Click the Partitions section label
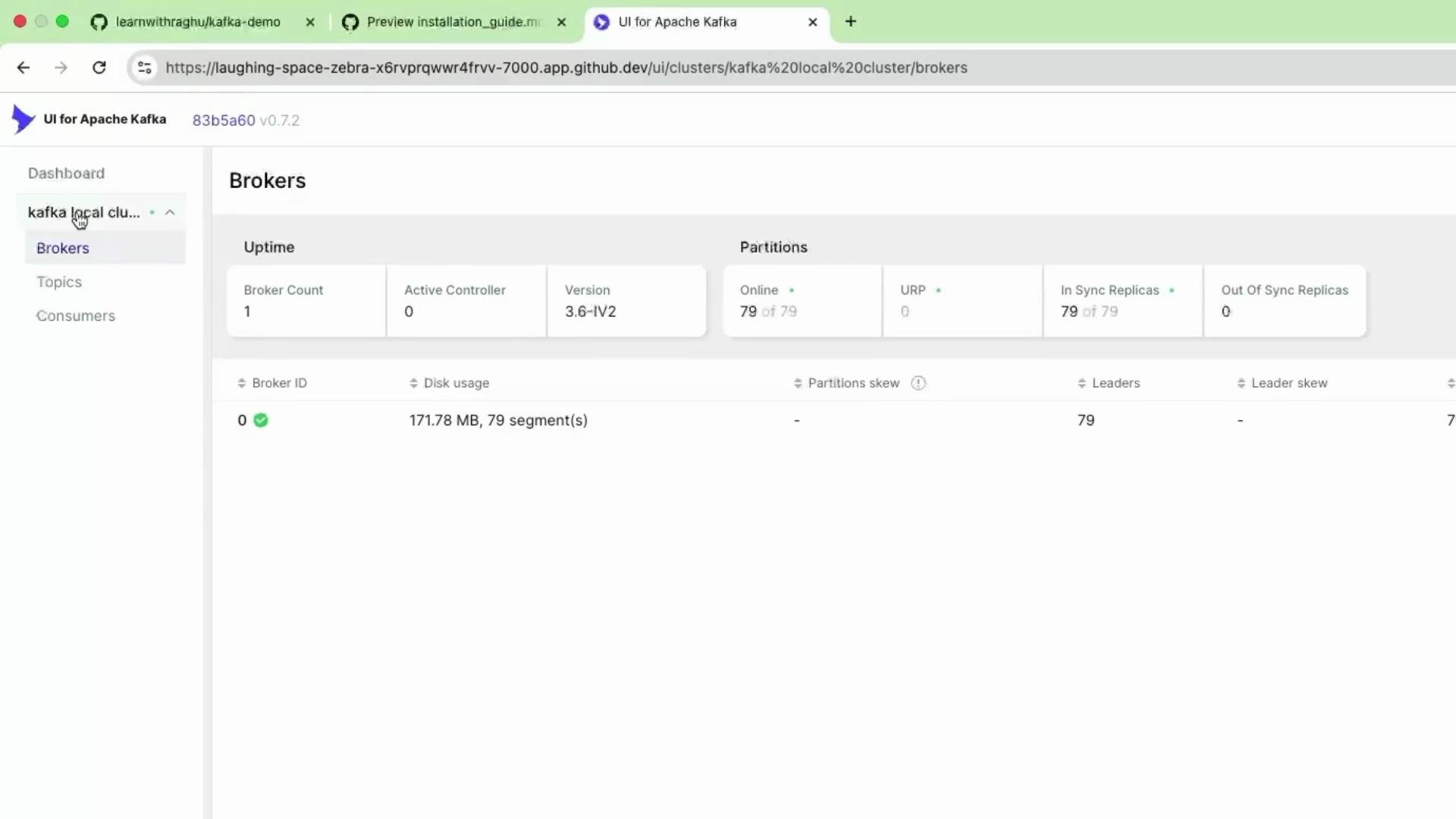The height and width of the screenshot is (819, 1456). (773, 247)
